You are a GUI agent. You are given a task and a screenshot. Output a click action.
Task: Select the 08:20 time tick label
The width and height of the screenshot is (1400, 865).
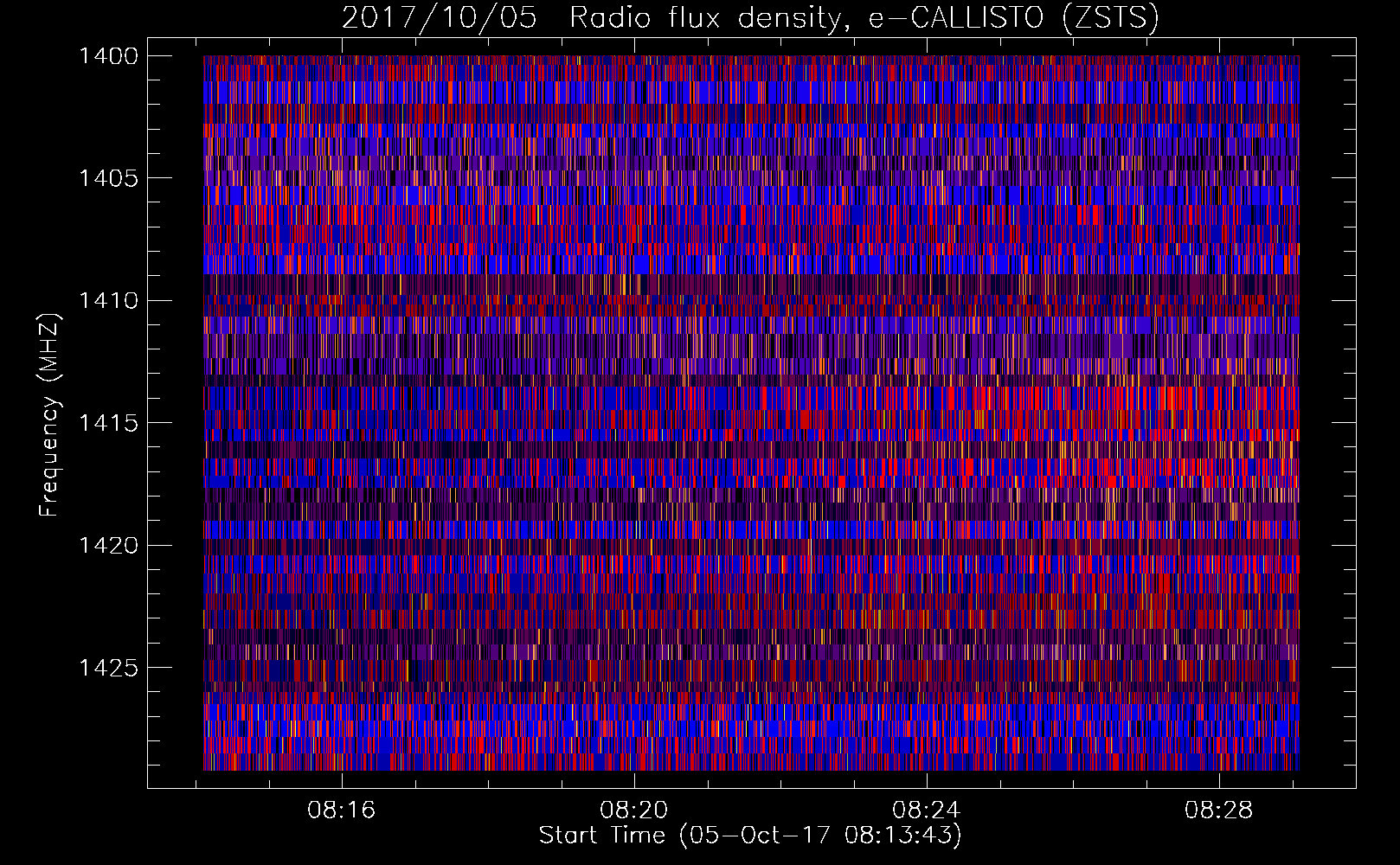(634, 811)
